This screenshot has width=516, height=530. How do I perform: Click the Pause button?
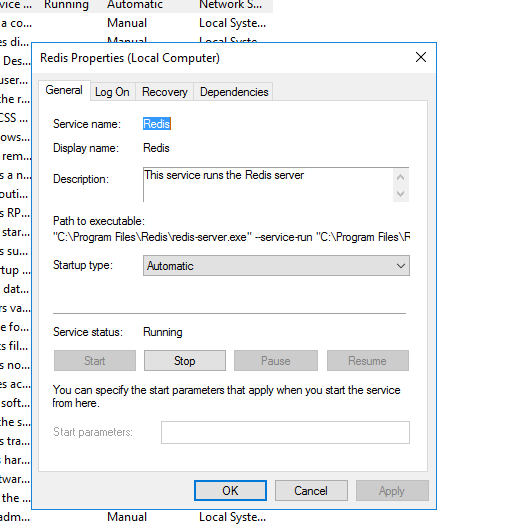click(x=276, y=361)
